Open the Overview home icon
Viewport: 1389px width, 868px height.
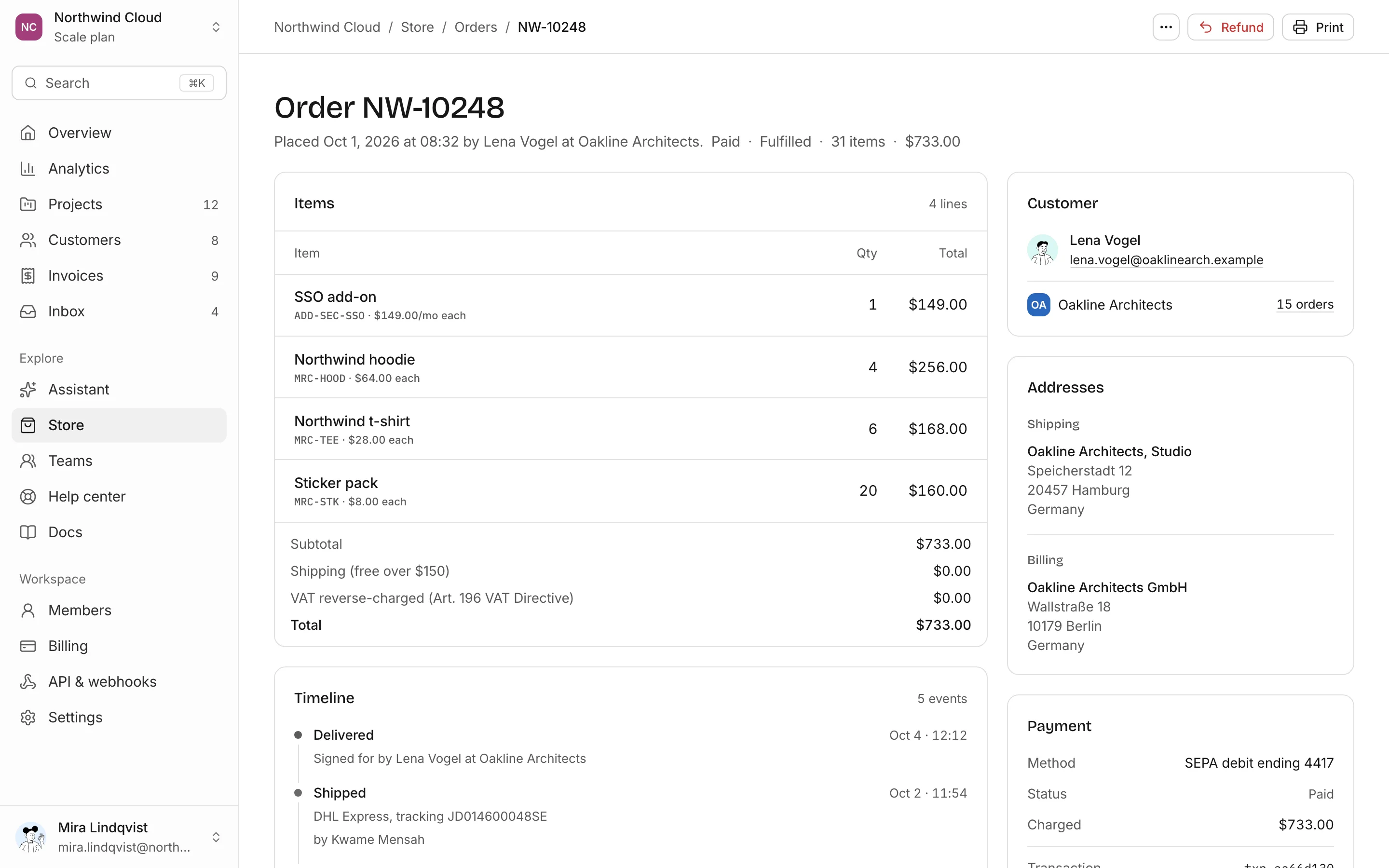coord(27,133)
